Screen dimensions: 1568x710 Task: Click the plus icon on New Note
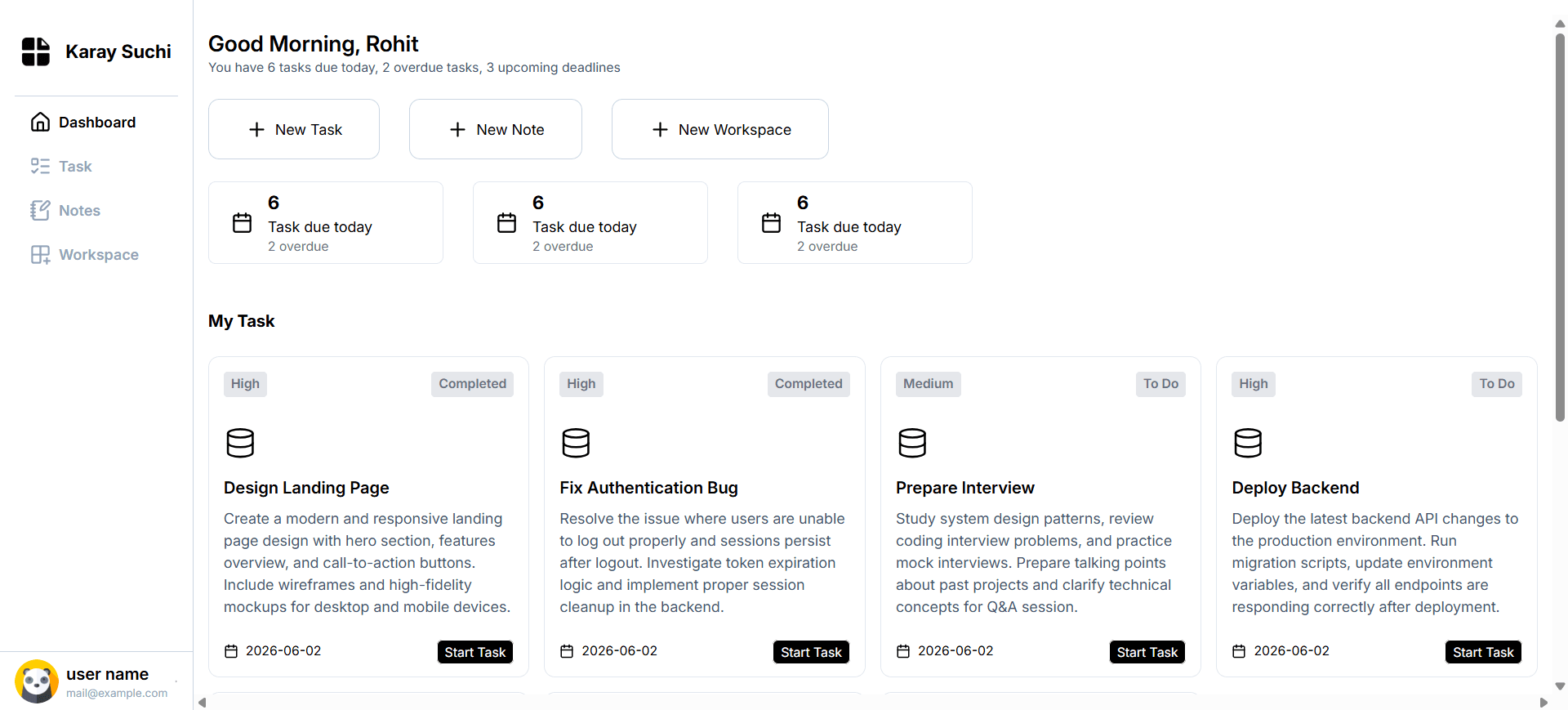(457, 129)
